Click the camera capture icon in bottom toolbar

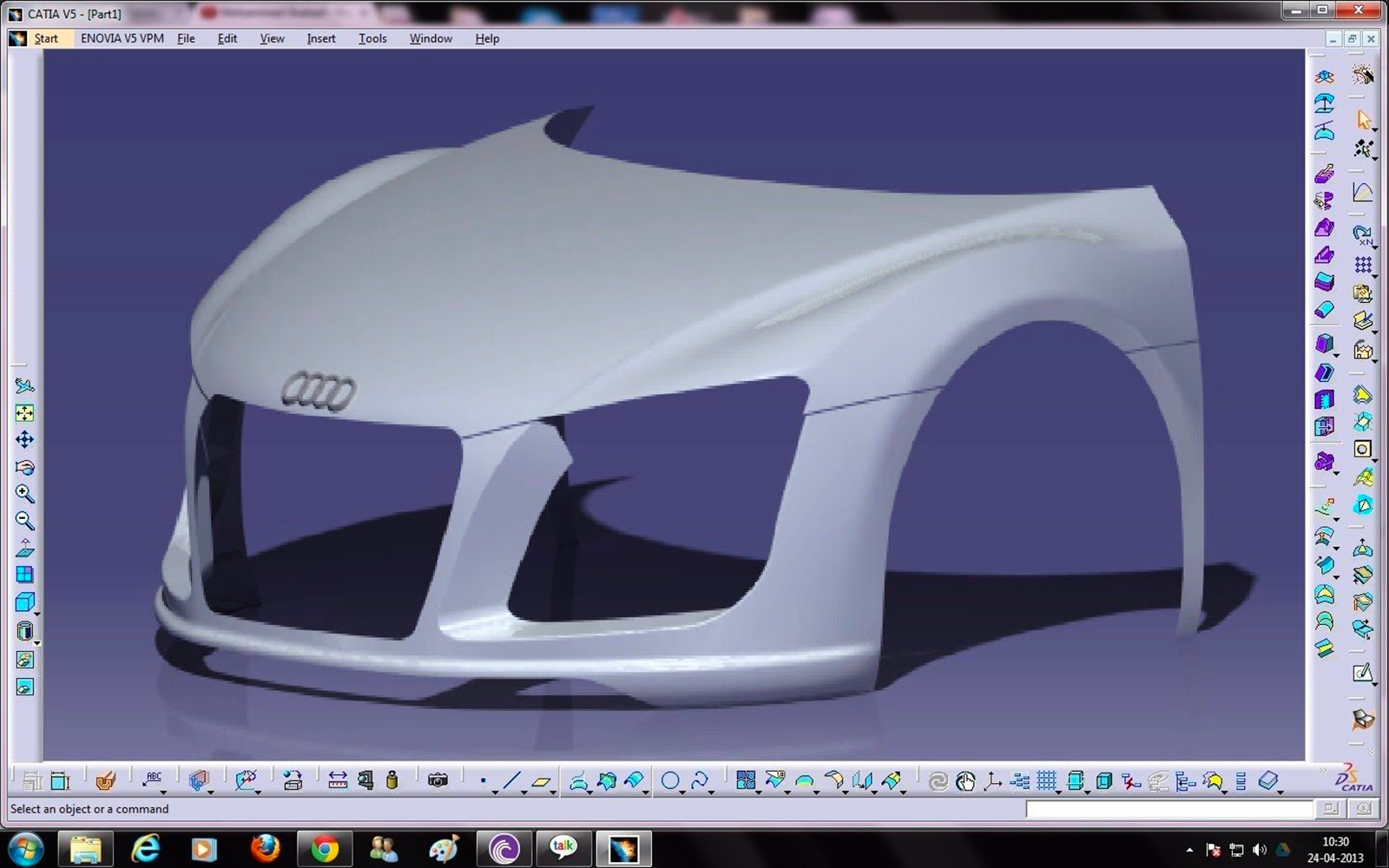coord(438,780)
